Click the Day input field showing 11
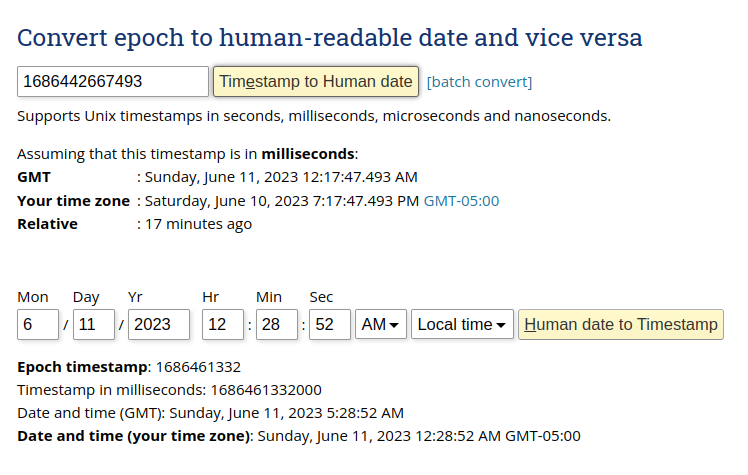Viewport: 748px width, 475px height. click(x=94, y=324)
